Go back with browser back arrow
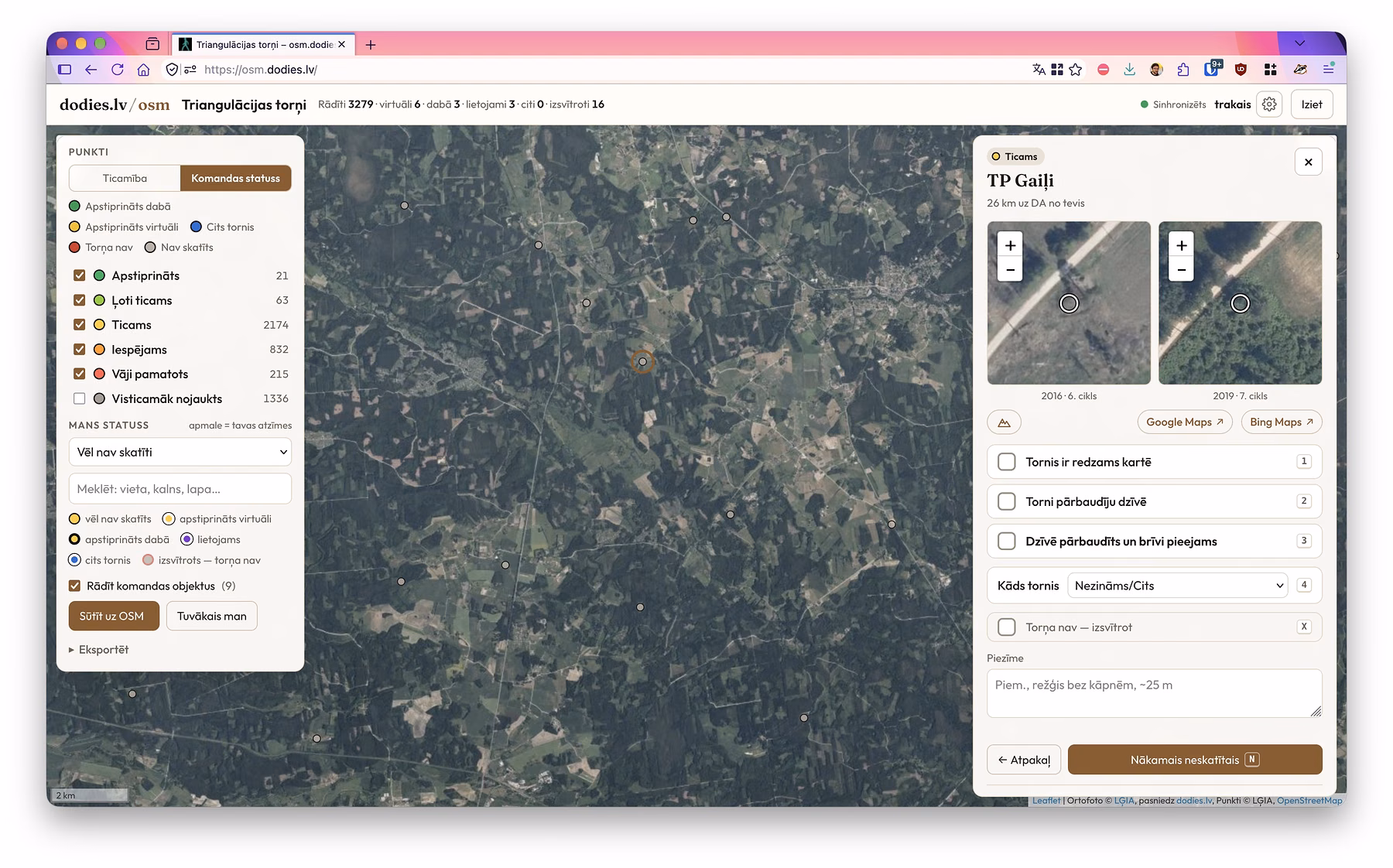 click(x=91, y=70)
